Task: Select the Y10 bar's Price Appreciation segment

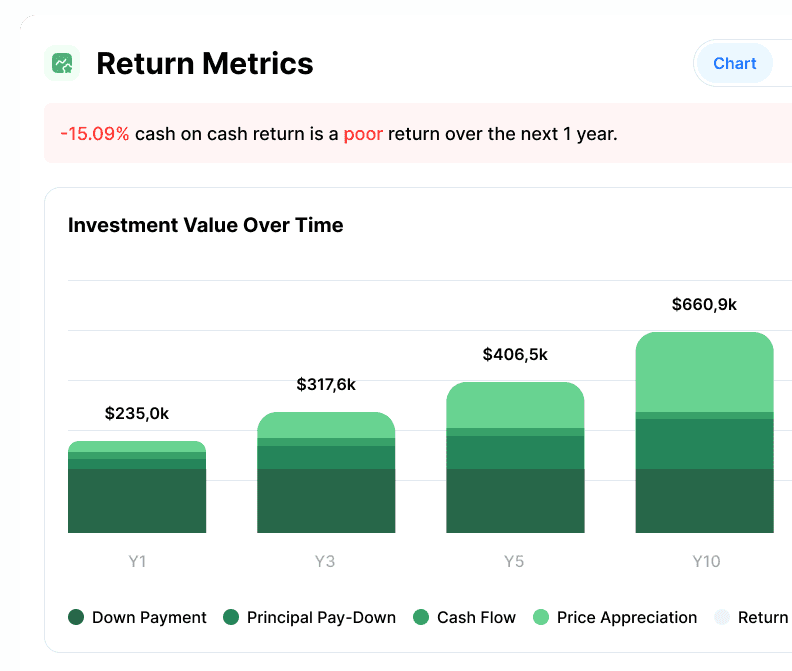Action: (705, 372)
